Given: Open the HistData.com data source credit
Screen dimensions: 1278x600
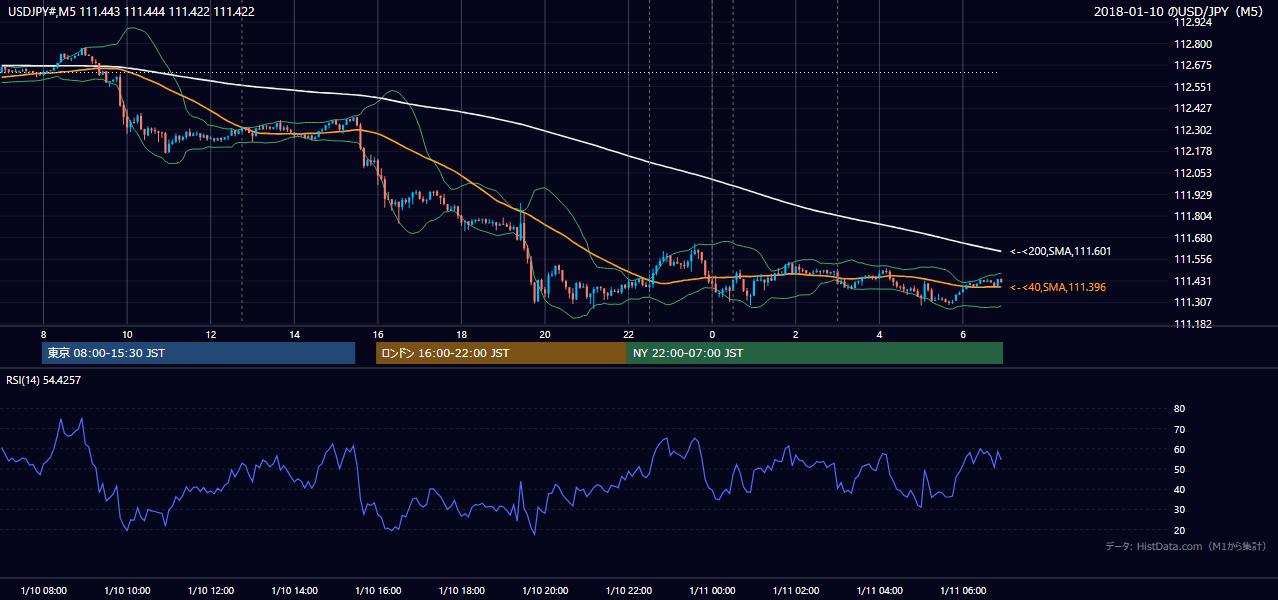Looking at the screenshot, I should 1187,546.
